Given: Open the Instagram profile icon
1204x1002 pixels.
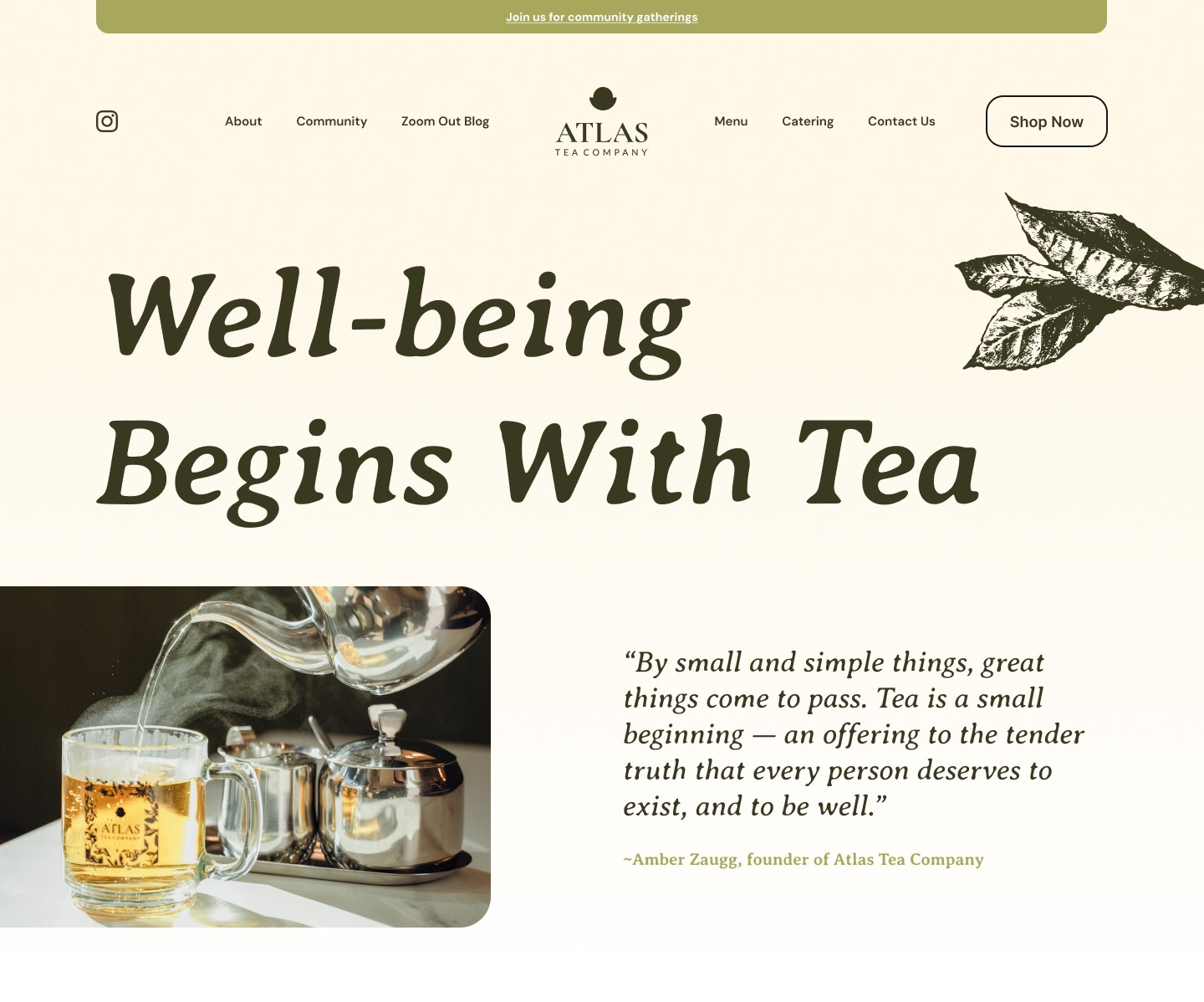Looking at the screenshot, I should 107,121.
